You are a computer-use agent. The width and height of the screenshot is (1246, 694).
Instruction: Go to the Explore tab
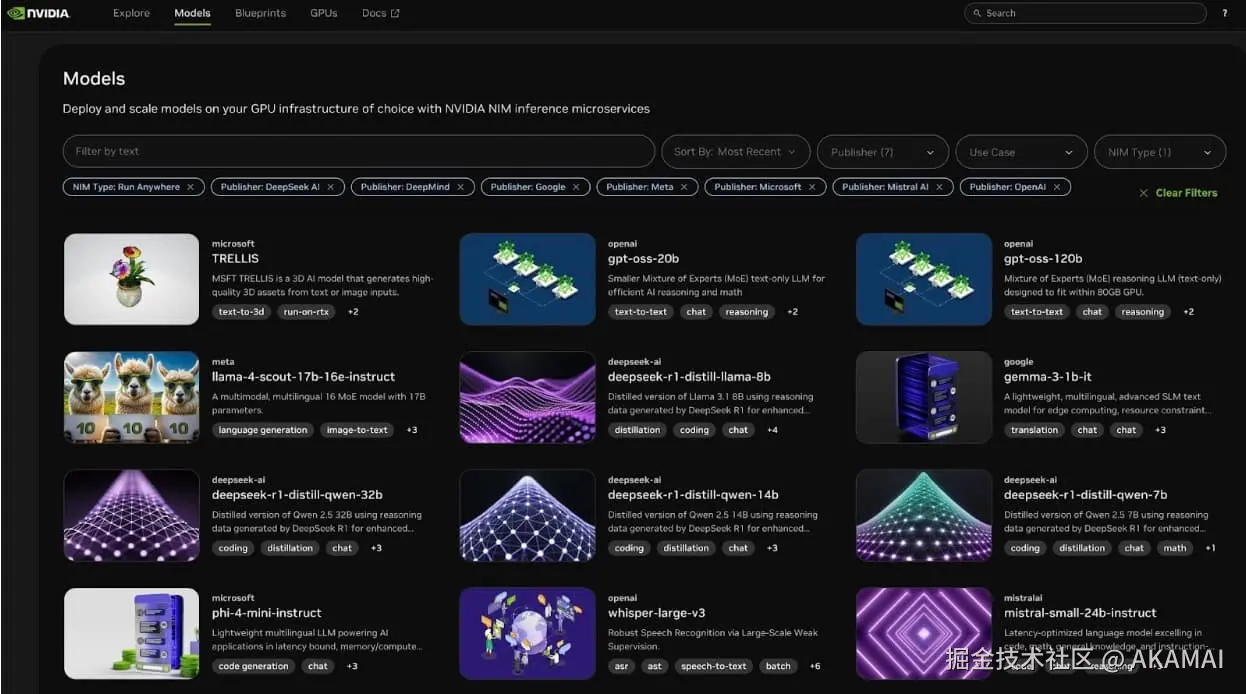(131, 13)
